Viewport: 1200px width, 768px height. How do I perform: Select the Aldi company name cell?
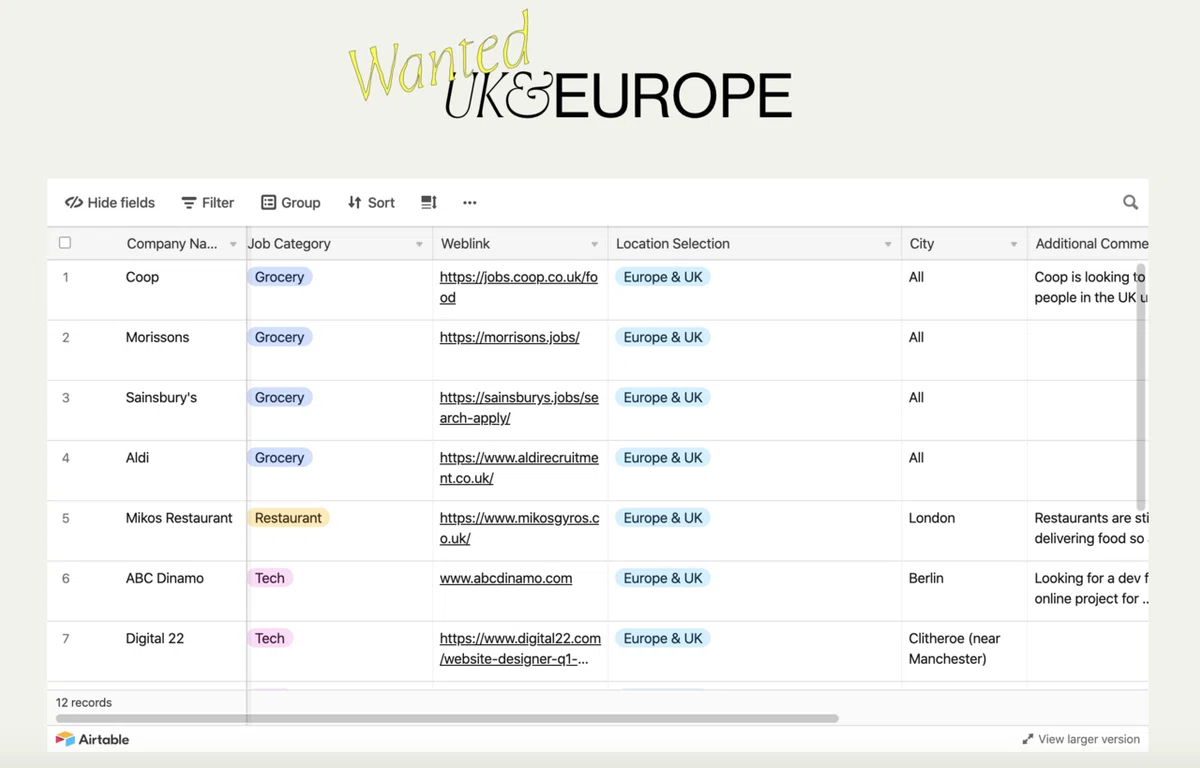[146, 470]
